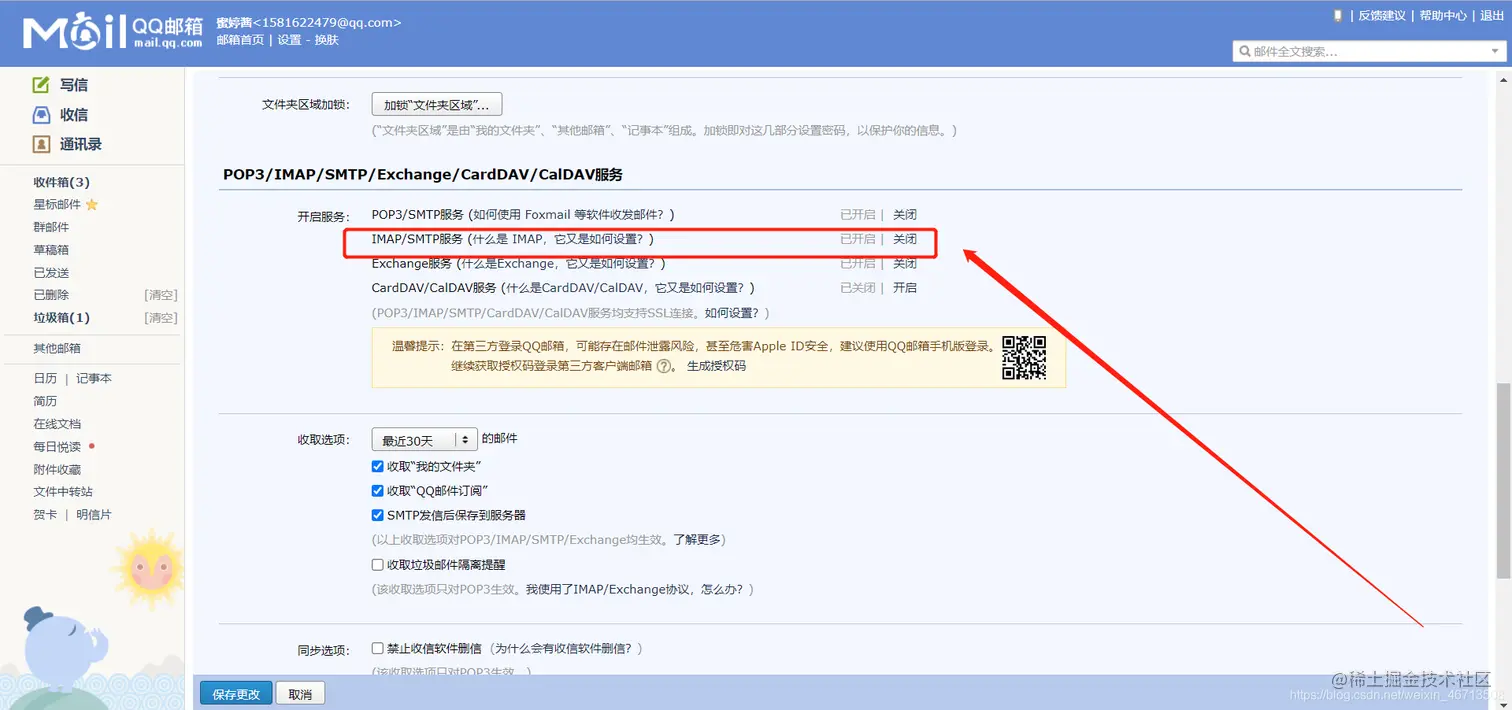The image size is (1512, 710).
Task: Open the 设置 settings menu
Action: click(289, 41)
